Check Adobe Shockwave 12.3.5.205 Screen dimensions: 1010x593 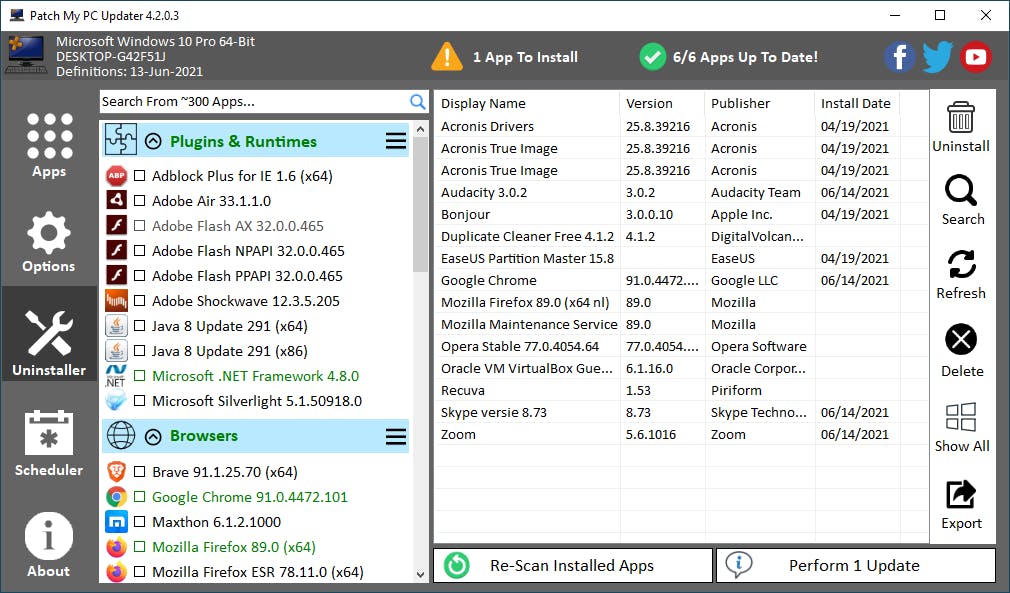pyautogui.click(x=139, y=301)
